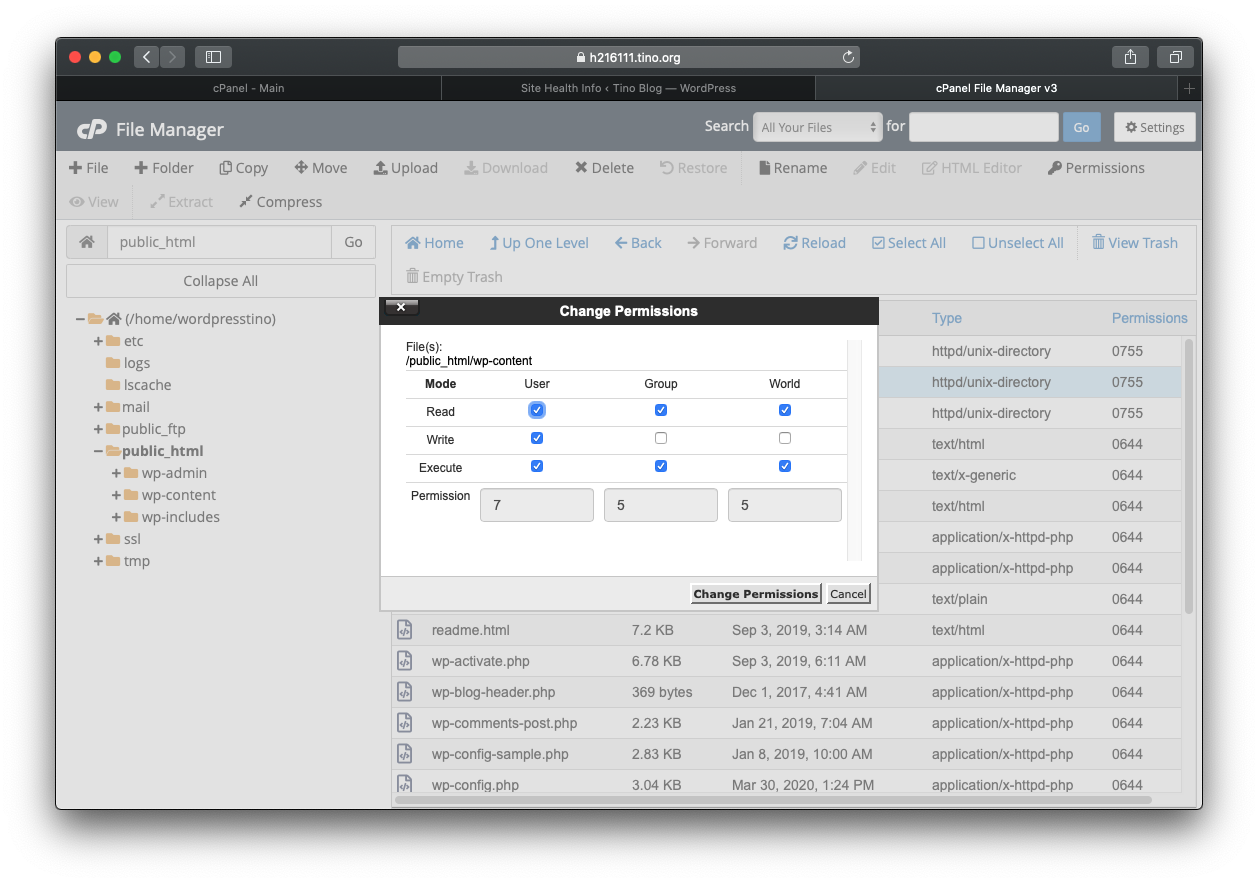Expand the public_ftp folder in tree
1258x883 pixels.
[98, 429]
